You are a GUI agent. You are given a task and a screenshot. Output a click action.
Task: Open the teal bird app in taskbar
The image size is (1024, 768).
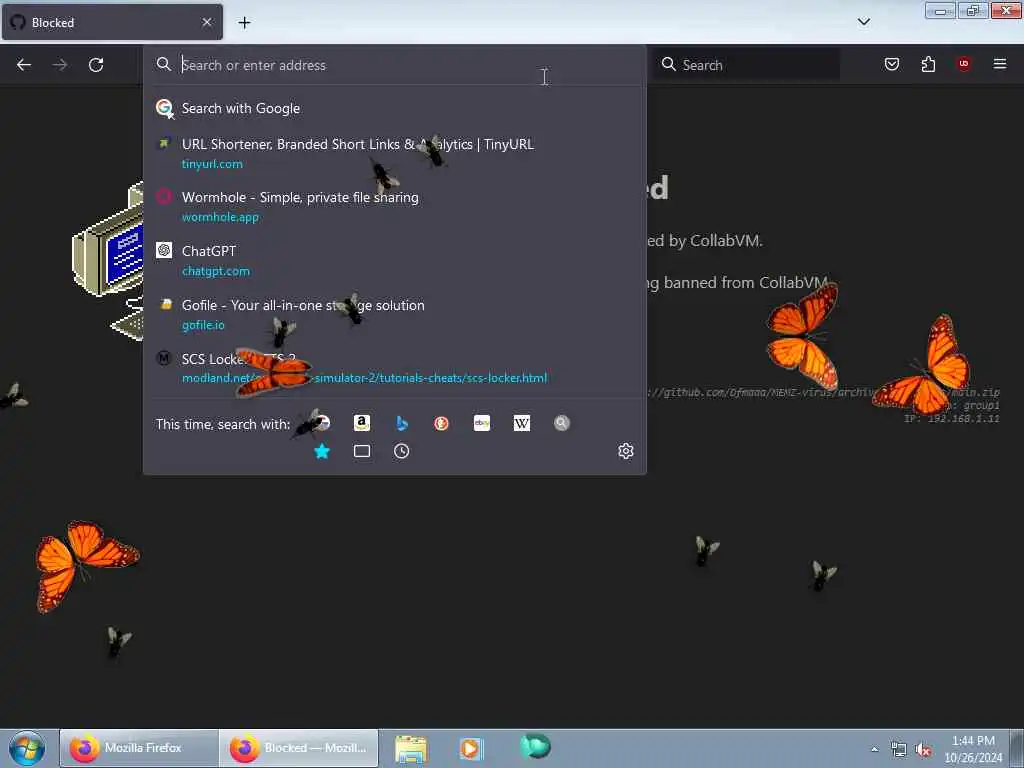point(536,746)
